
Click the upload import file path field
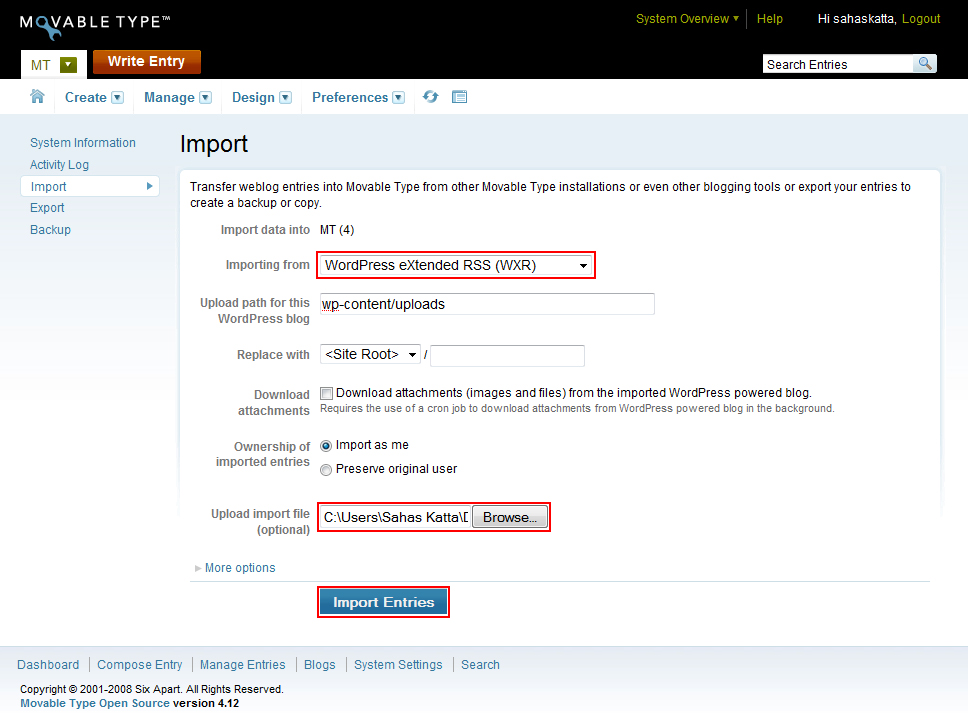(396, 517)
